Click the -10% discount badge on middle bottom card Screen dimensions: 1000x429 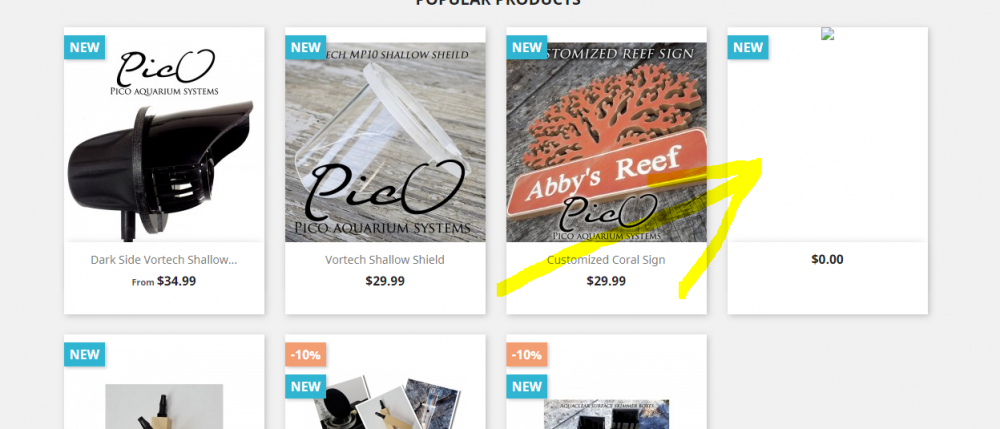point(305,354)
